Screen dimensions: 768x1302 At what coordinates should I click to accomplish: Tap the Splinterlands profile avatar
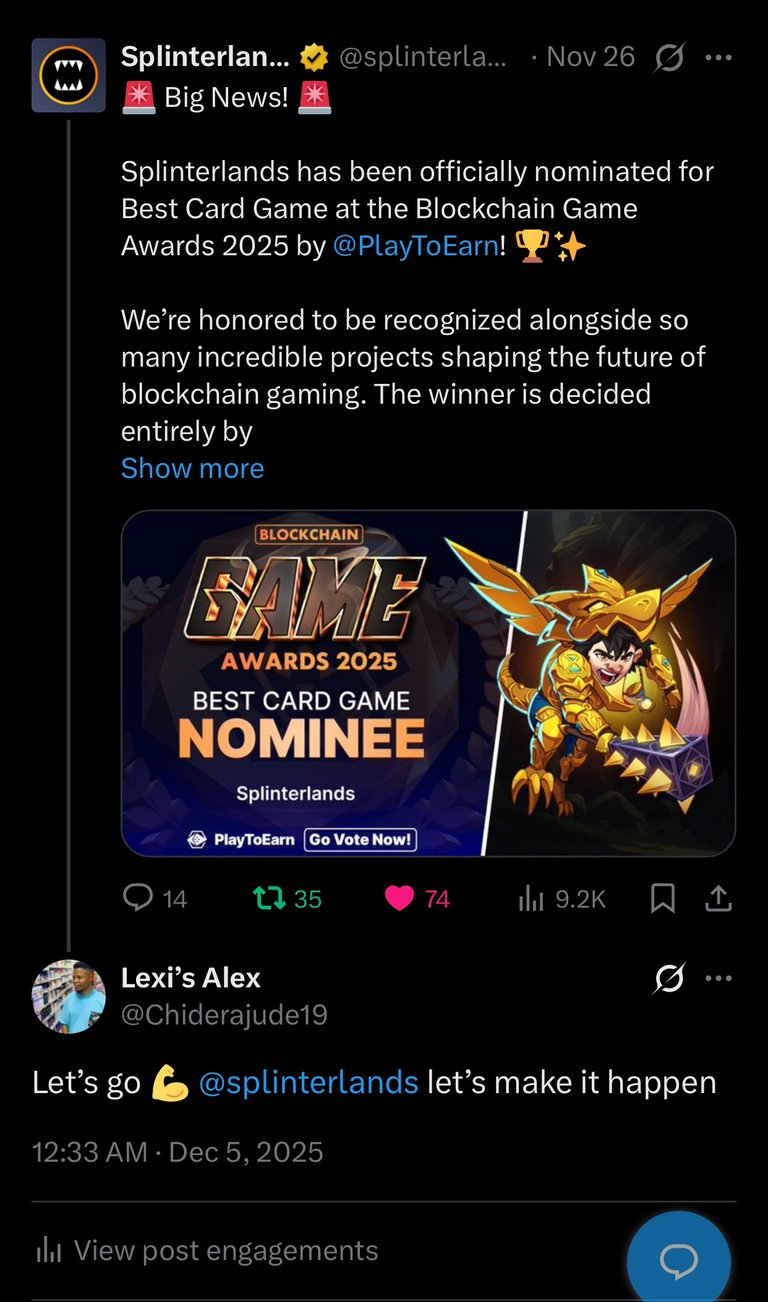(x=68, y=75)
